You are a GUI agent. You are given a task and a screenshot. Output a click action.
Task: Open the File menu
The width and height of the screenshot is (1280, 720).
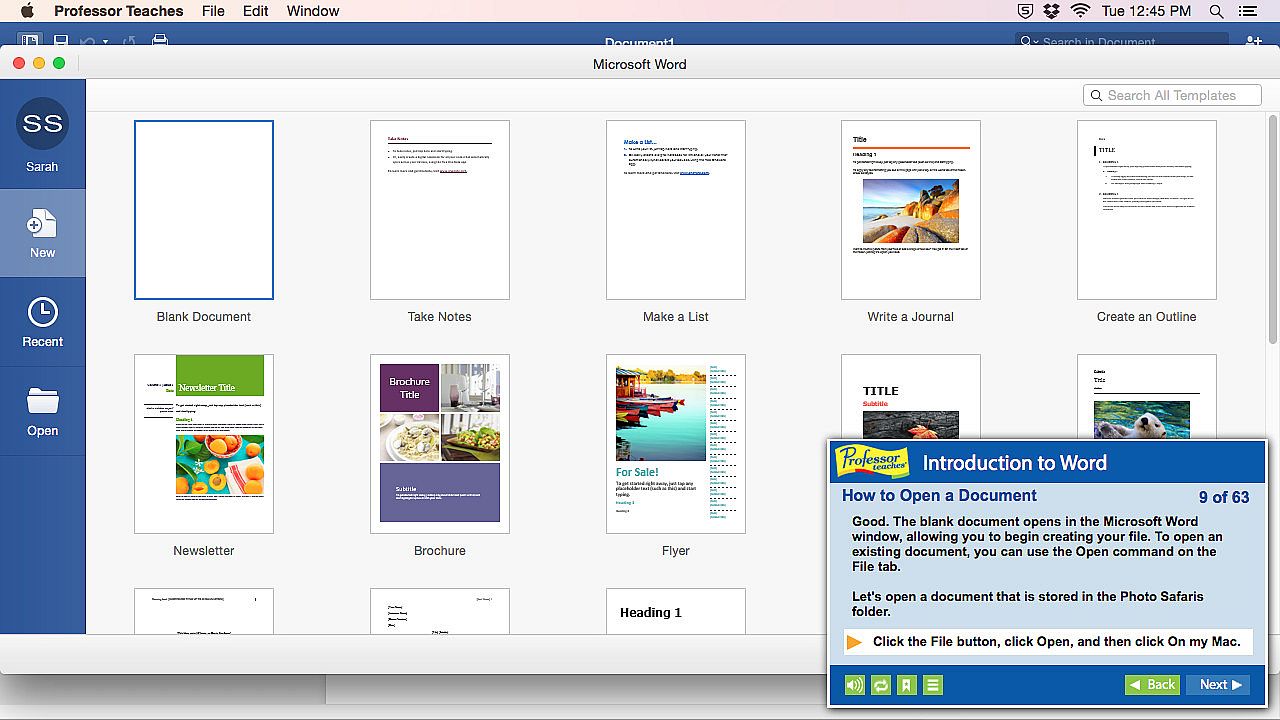[x=213, y=11]
